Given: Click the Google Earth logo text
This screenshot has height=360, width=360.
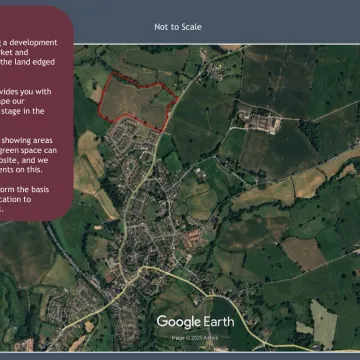Looking at the screenshot, I should [x=195, y=322].
